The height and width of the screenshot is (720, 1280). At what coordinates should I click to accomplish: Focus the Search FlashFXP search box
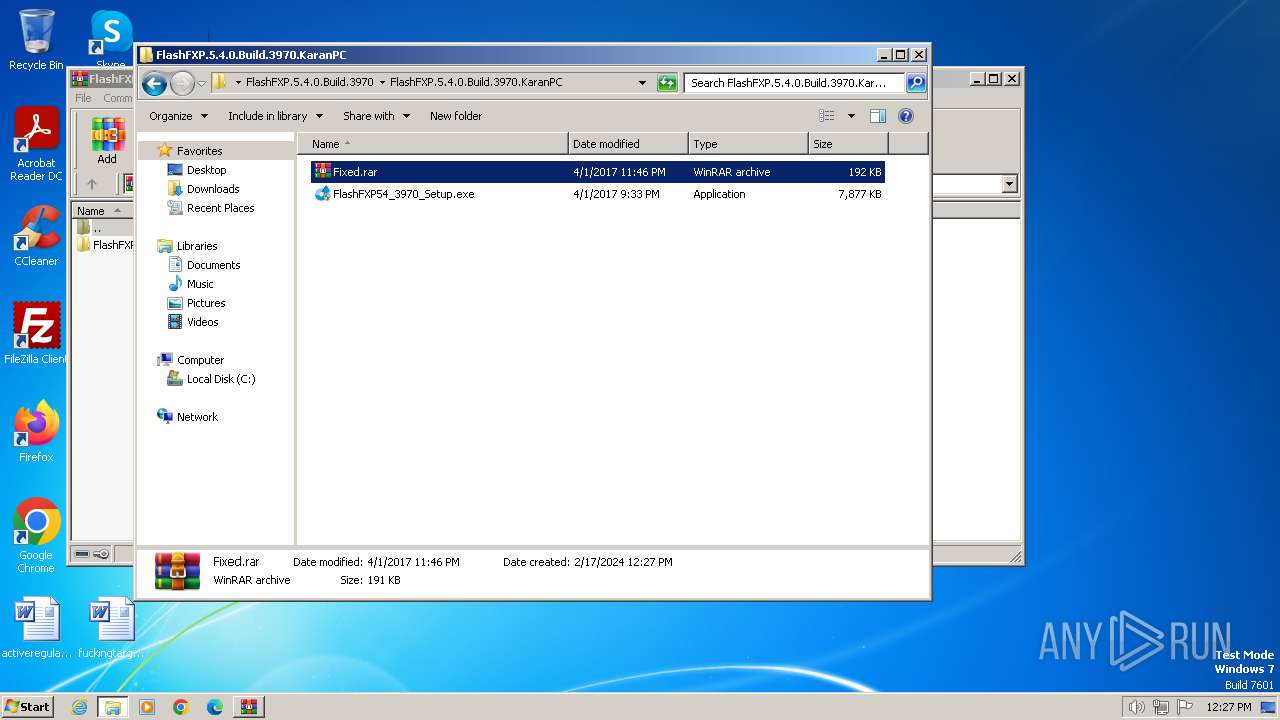tap(795, 83)
